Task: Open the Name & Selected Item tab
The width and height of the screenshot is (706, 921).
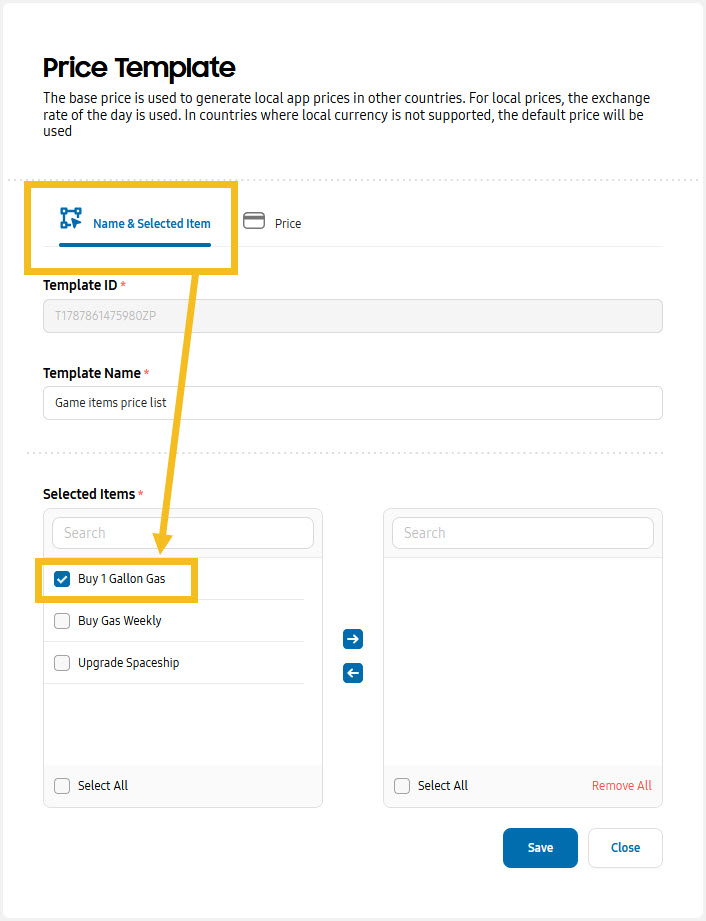Action: pos(135,224)
